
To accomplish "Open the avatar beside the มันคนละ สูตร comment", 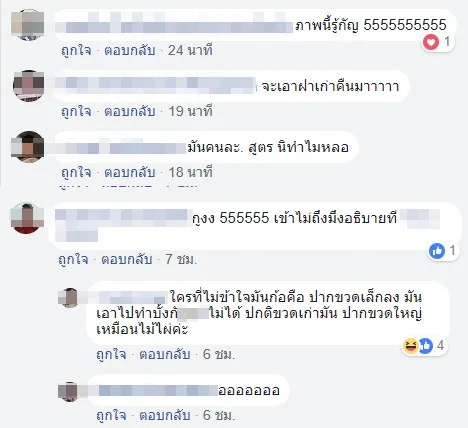I will 27,147.
